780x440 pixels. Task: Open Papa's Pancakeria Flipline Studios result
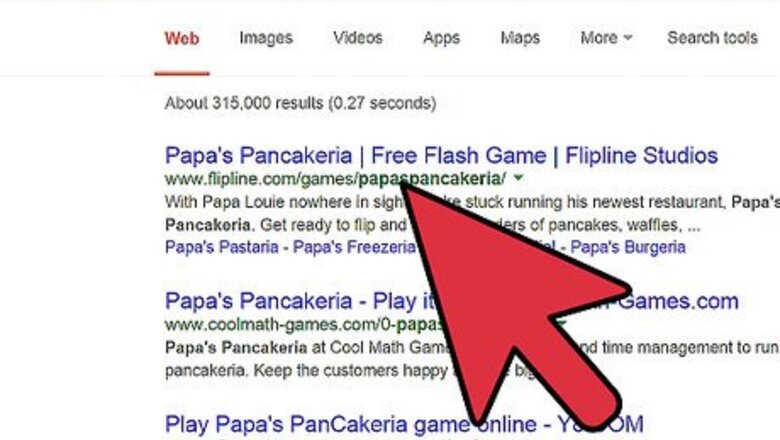[x=441, y=156]
